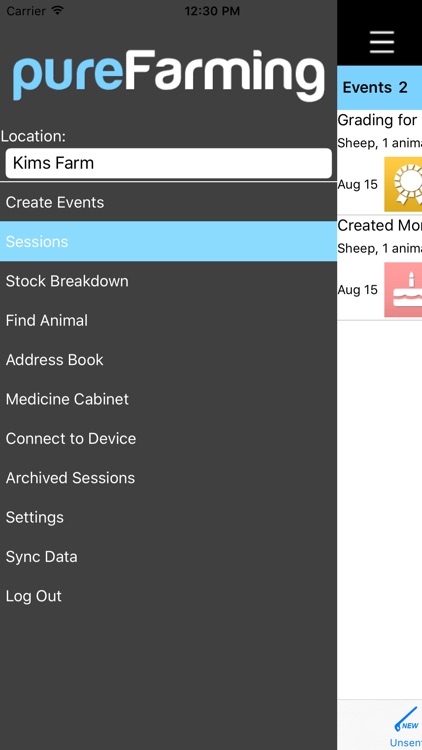Tap the Wi-Fi status icon
Viewport: 422px width, 750px height.
point(58,11)
